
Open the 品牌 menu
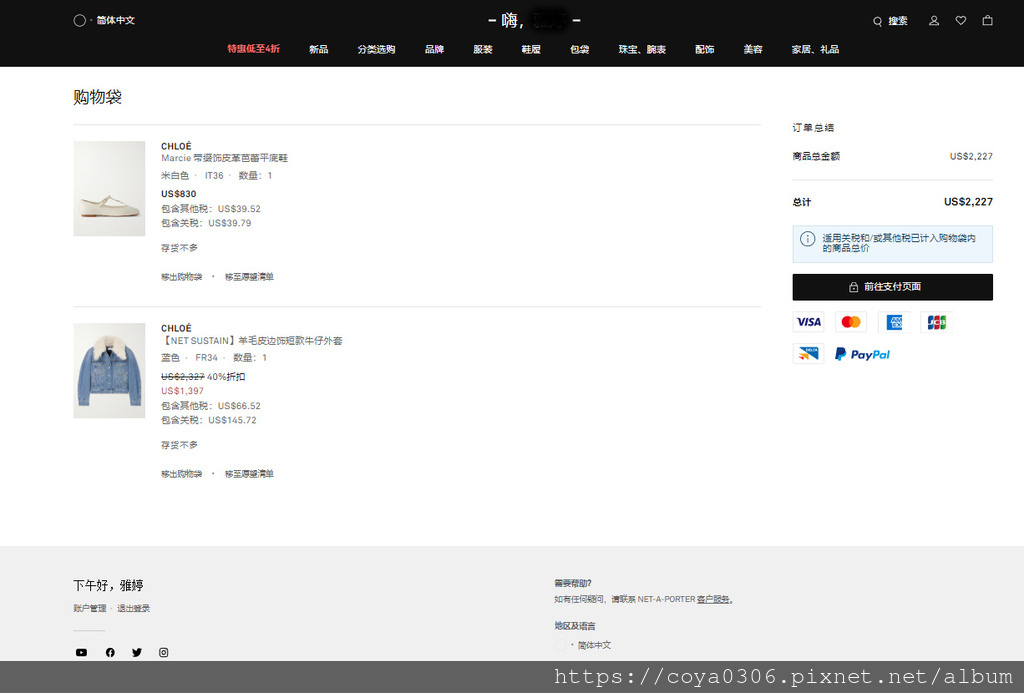pyautogui.click(x=434, y=49)
